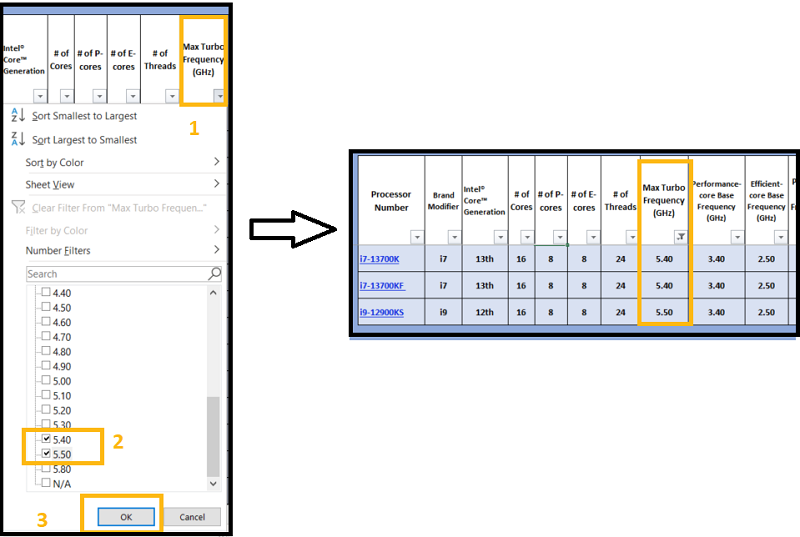Open Efficient-core Base Frequency filter dropdown
The height and width of the screenshot is (537, 800).
tap(781, 237)
